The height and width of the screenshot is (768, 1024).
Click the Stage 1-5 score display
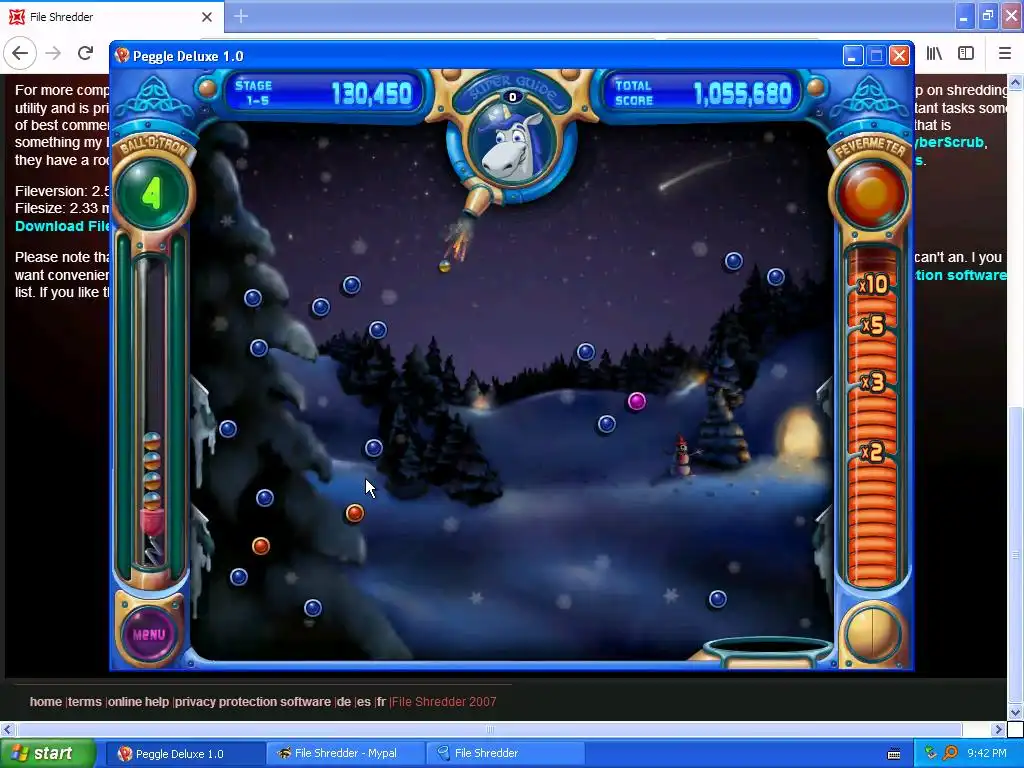[x=323, y=93]
